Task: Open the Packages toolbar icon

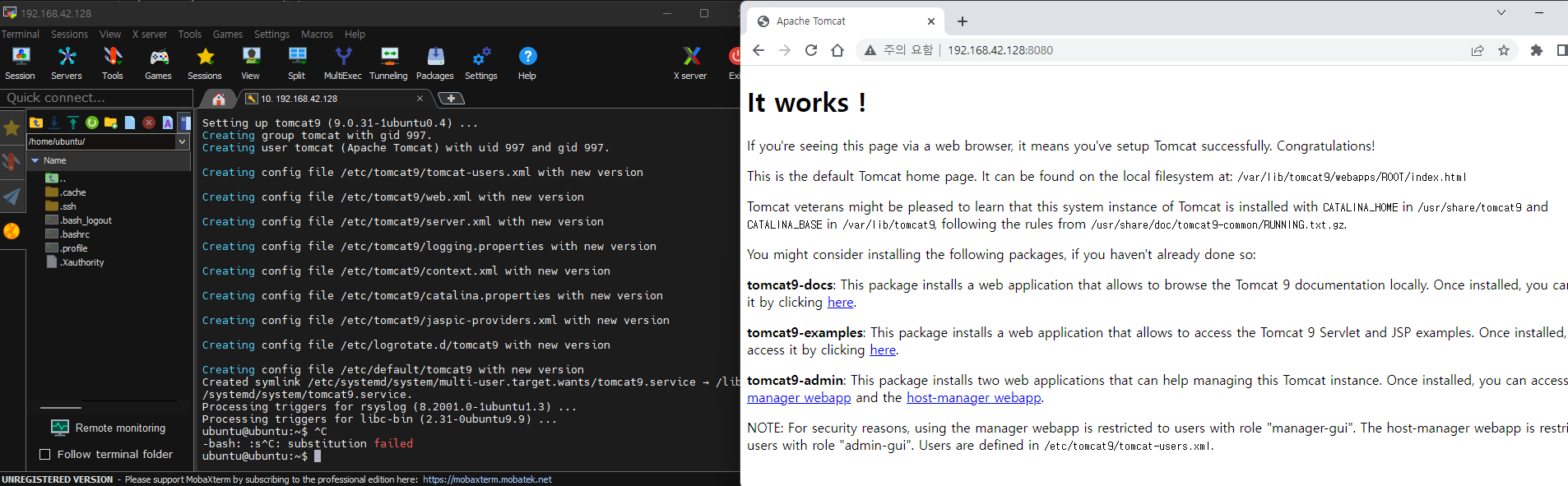Action: coord(435,63)
